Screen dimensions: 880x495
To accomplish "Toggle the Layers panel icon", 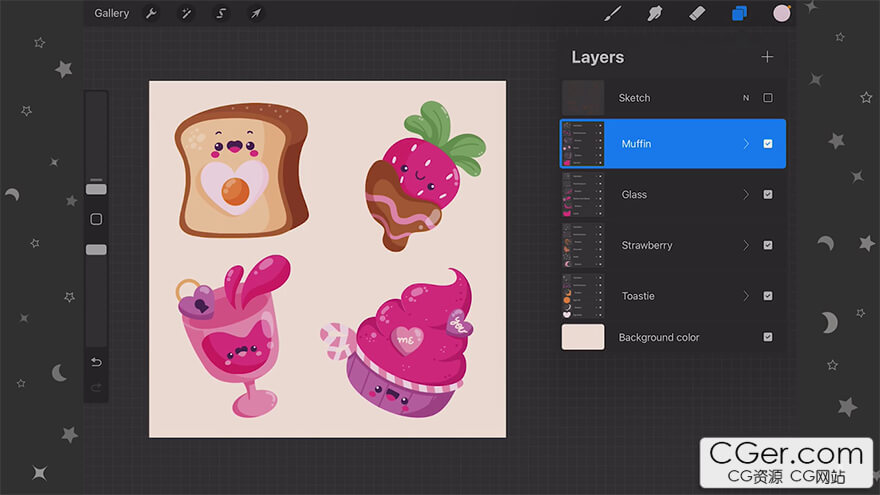I will coord(740,14).
